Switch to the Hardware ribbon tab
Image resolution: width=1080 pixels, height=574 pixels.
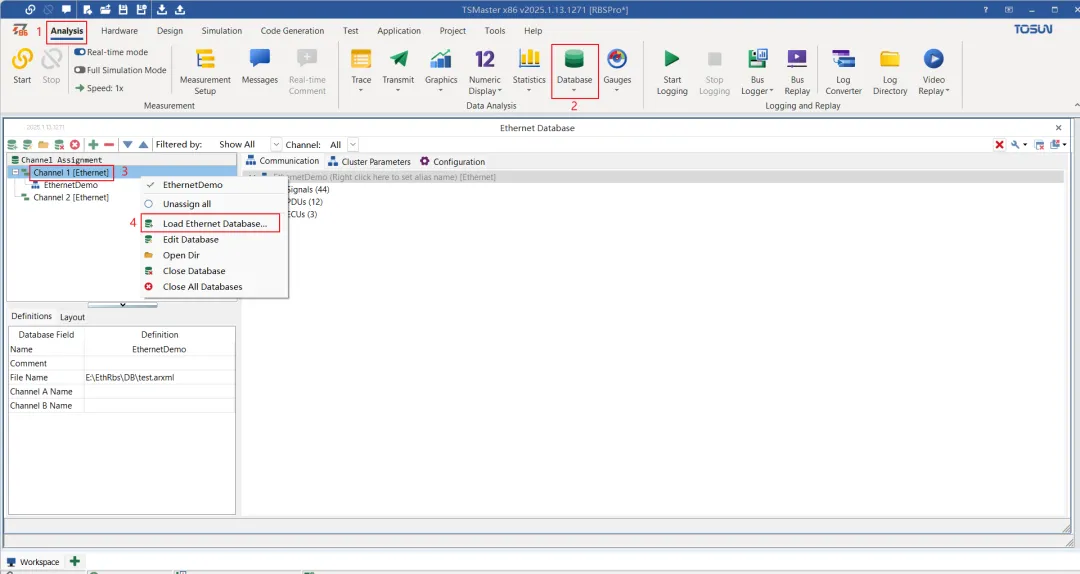119,31
